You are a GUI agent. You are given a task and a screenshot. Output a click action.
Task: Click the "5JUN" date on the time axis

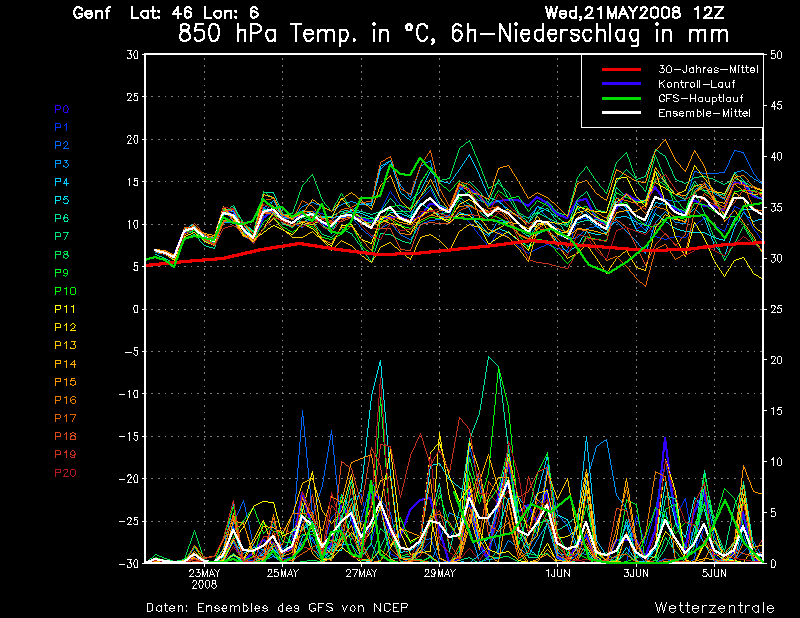pyautogui.click(x=714, y=573)
